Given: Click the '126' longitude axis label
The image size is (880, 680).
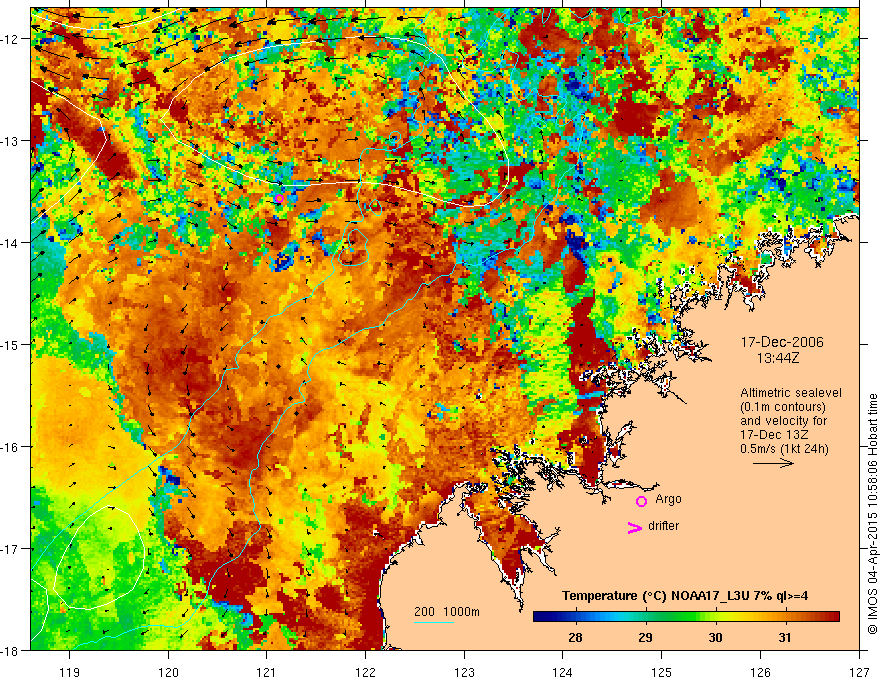Looking at the screenshot, I should pyautogui.click(x=760, y=672).
